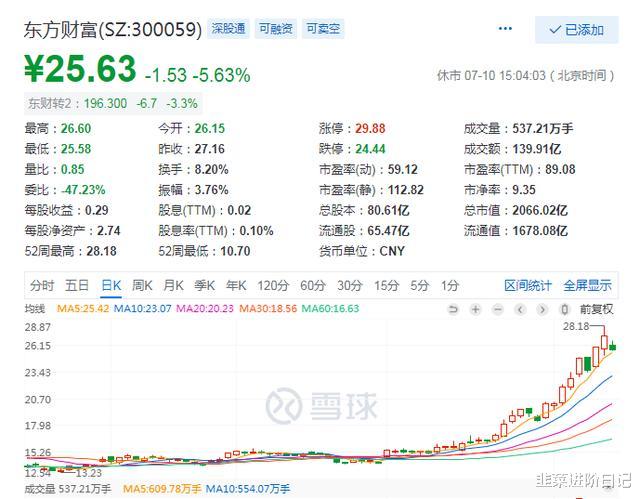Click the 可融资 tag
Image resolution: width=640 pixels, height=499 pixels.
(x=276, y=29)
